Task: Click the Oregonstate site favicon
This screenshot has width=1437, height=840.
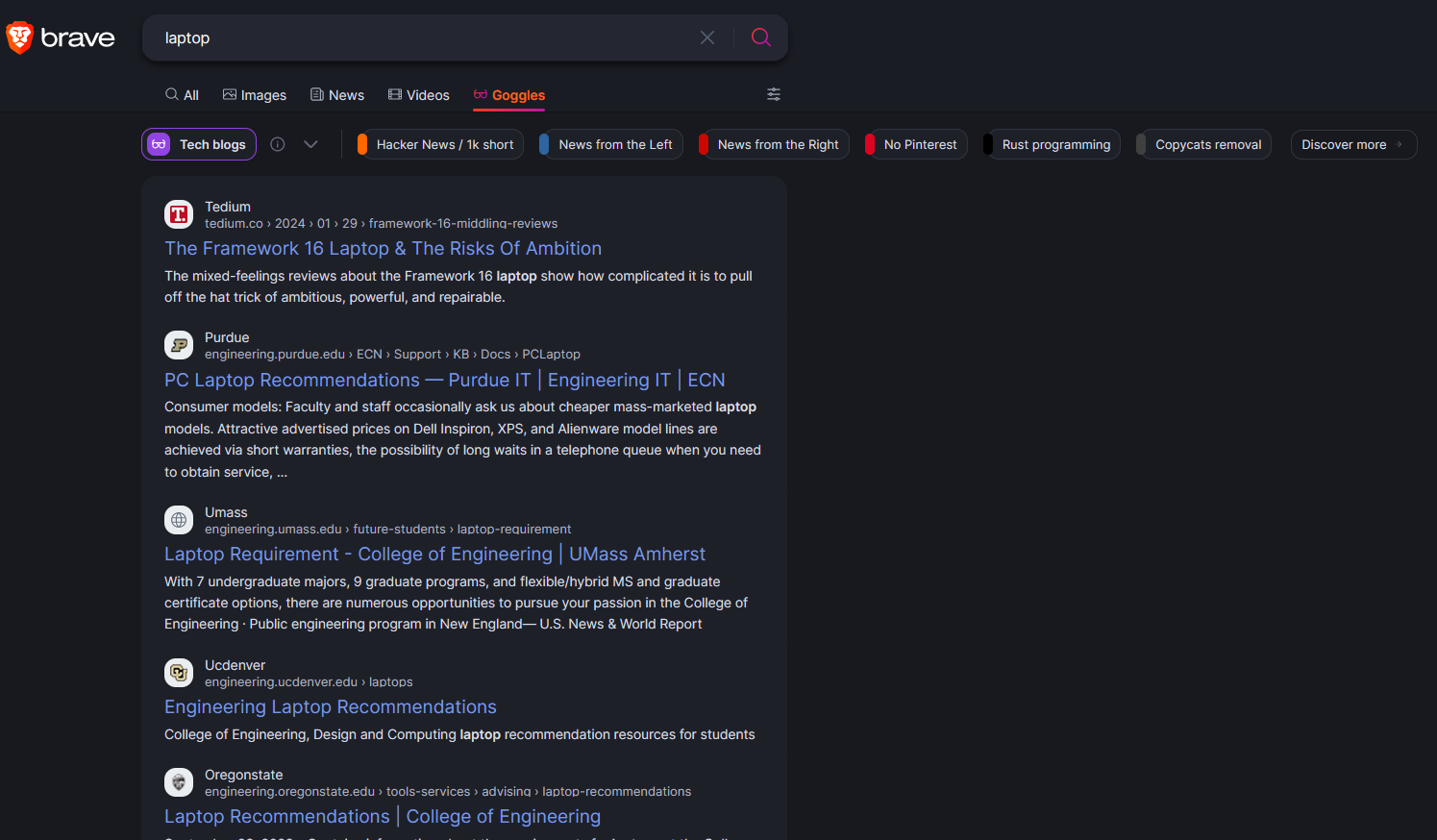Action: point(179,782)
